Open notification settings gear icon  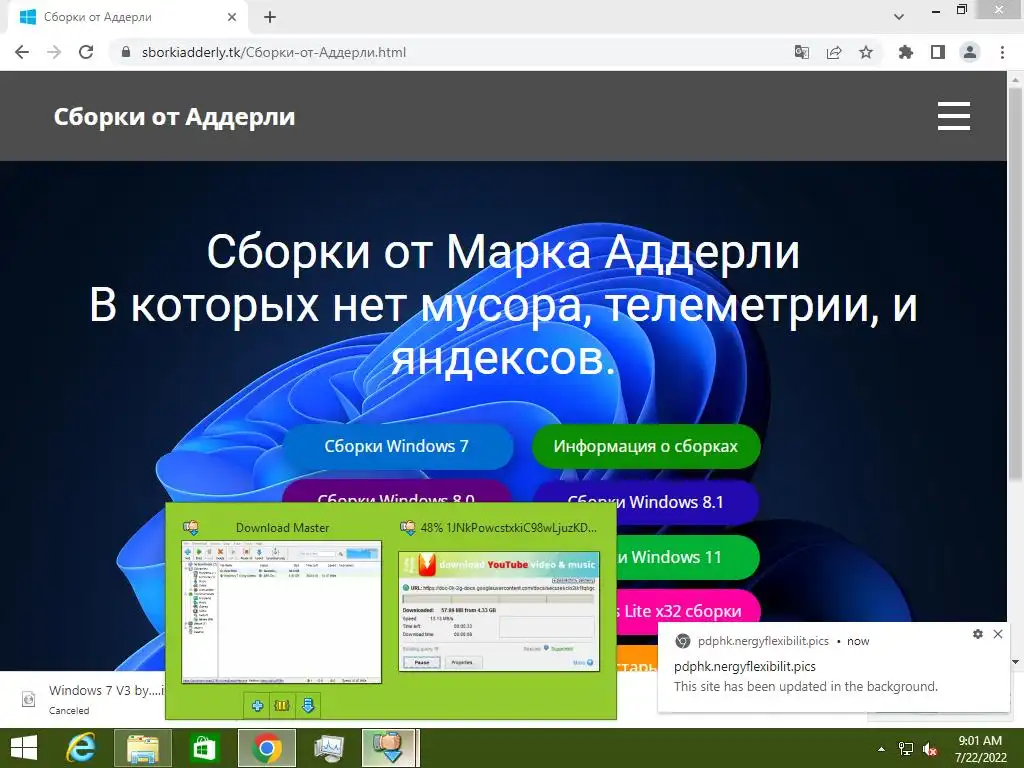978,633
